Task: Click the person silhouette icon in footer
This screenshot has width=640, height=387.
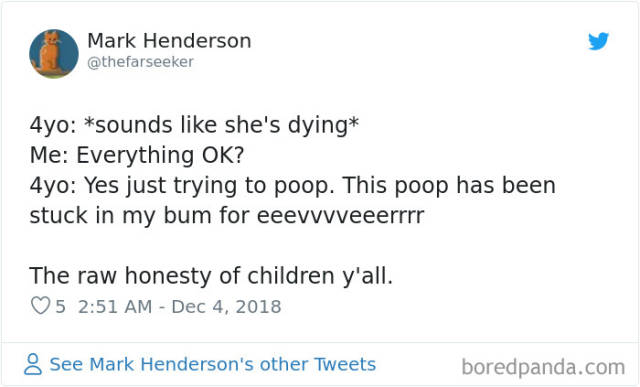Action: coord(33,364)
